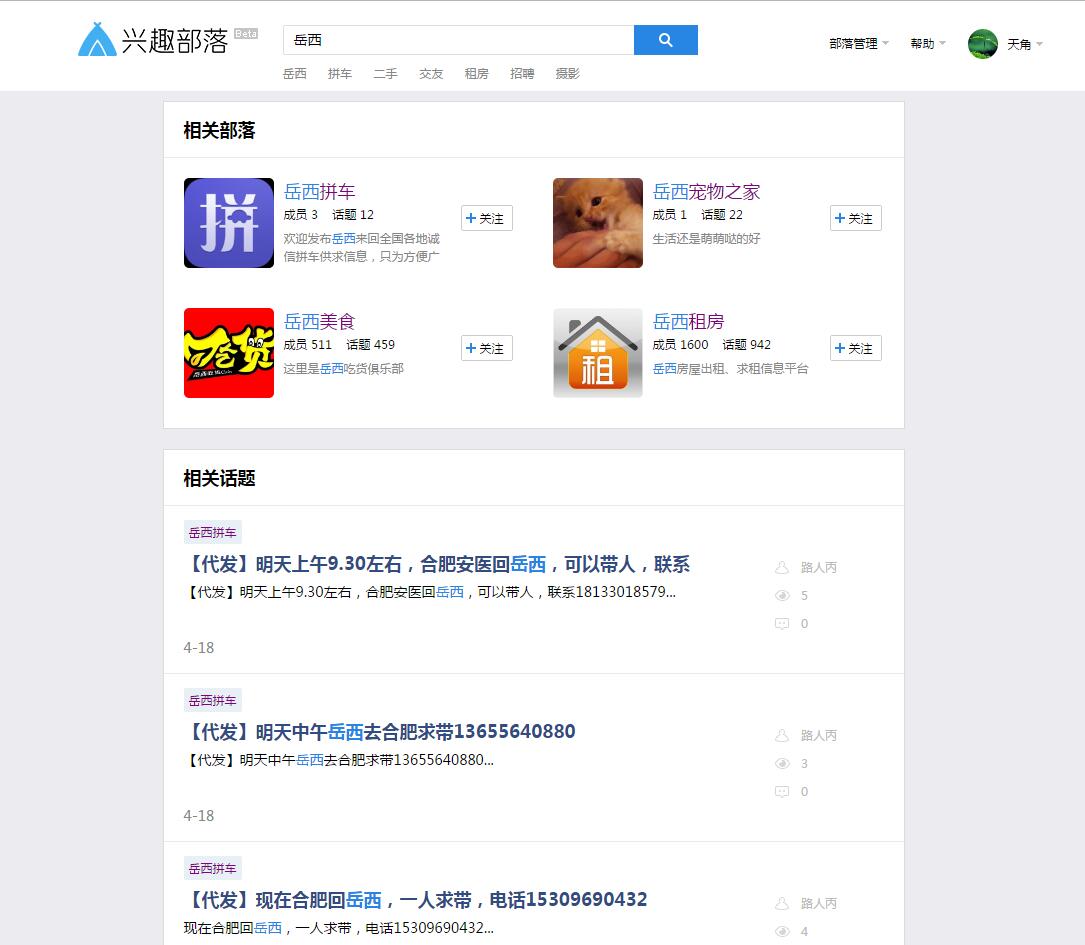1085x945 pixels.
Task: Click 成员 1600 话题 942 stats
Action: click(711, 345)
